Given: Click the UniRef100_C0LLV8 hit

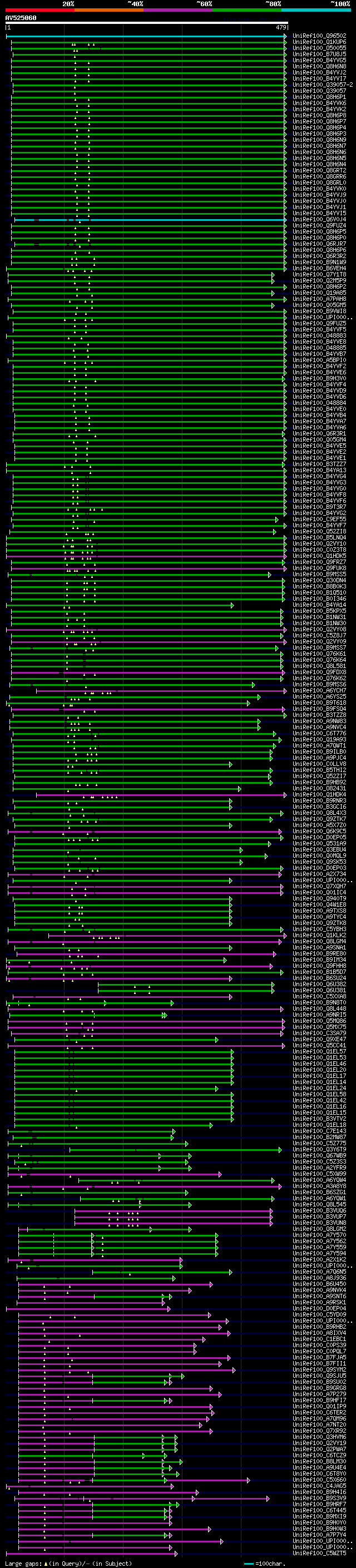Looking at the screenshot, I should coord(319,764).
